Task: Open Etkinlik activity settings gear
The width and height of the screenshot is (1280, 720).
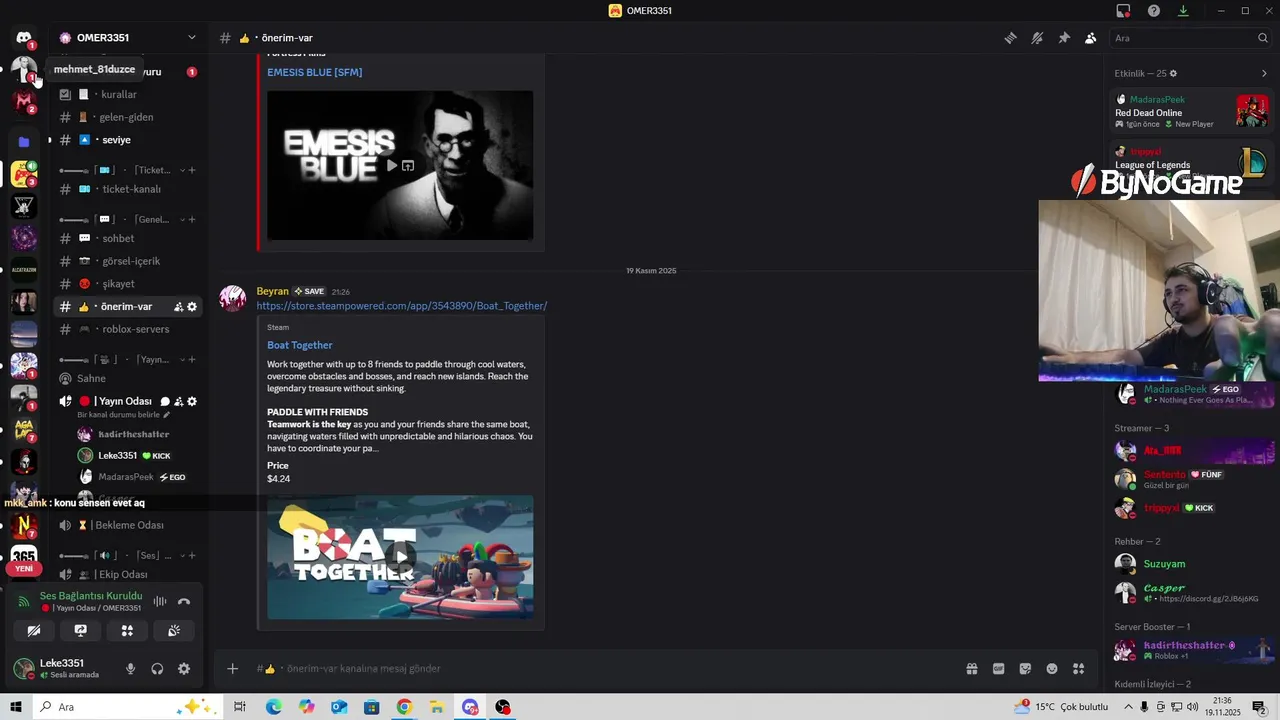Action: (x=1173, y=73)
